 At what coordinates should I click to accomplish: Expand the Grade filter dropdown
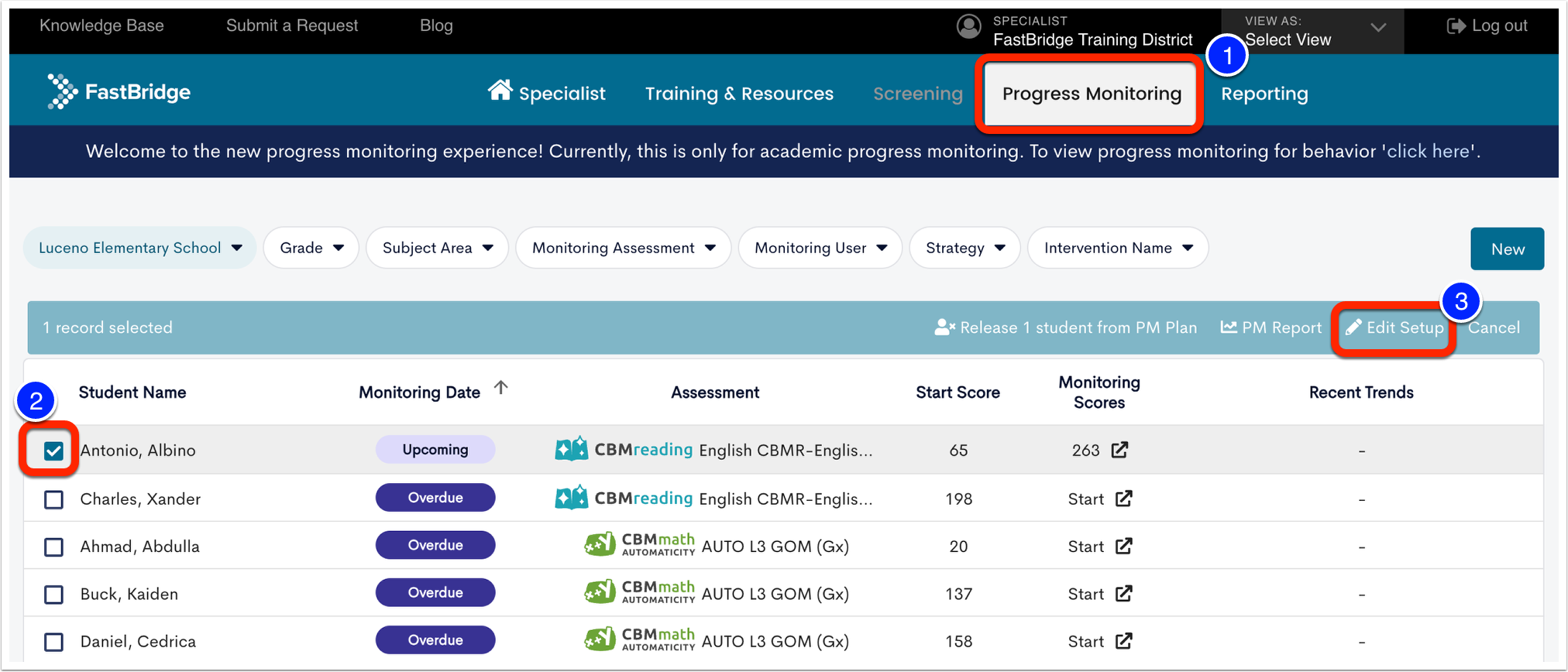[311, 248]
